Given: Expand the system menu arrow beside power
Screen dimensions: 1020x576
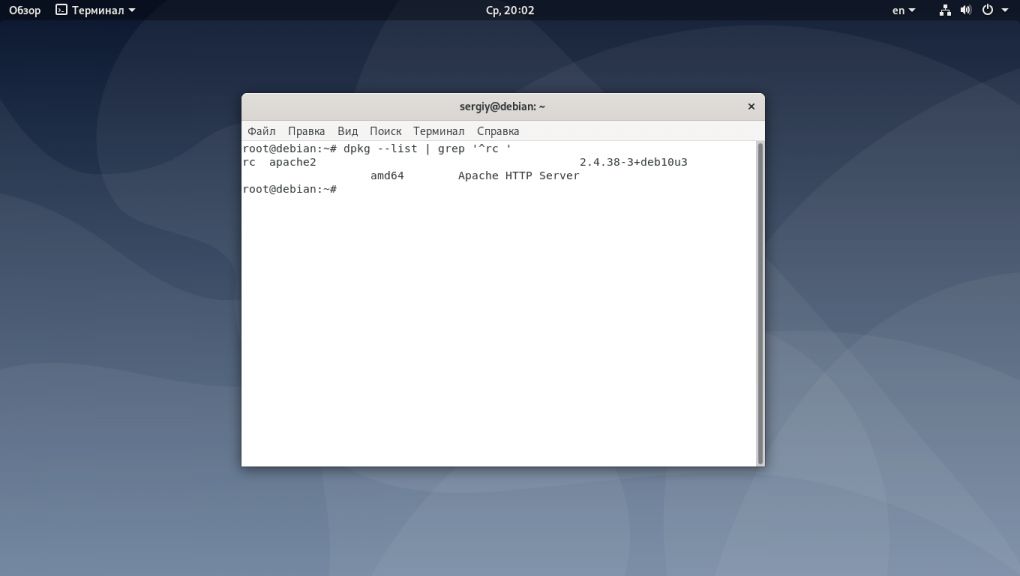Looking at the screenshot, I should click(1004, 11).
